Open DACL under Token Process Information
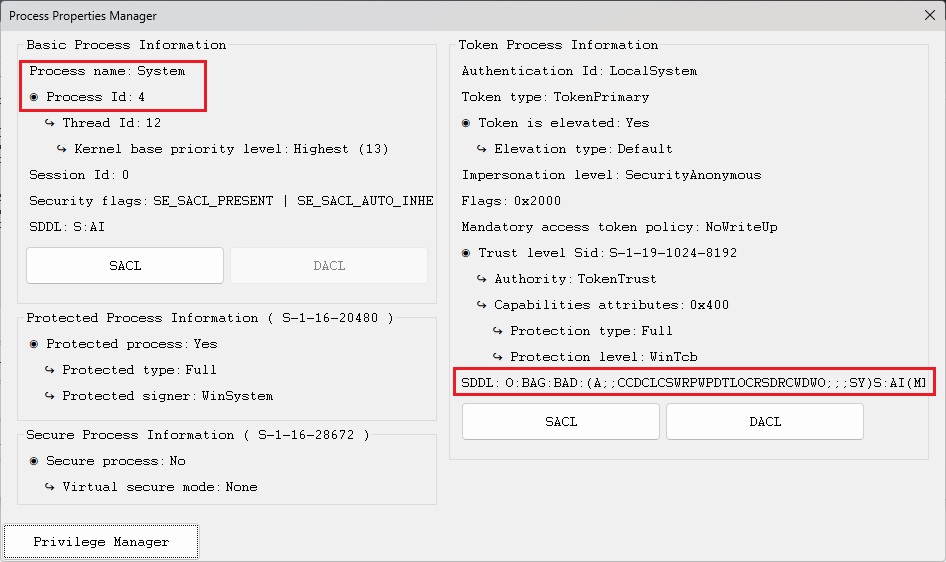946x562 pixels. [x=765, y=422]
